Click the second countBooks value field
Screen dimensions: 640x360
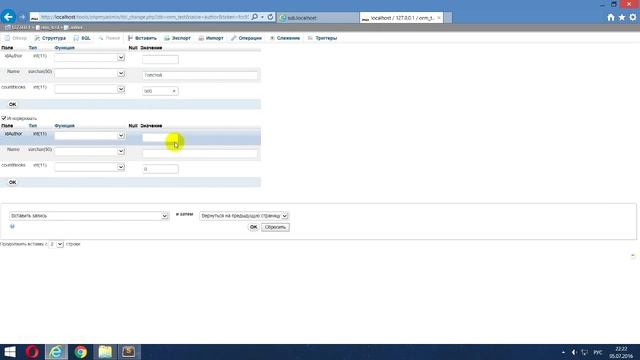[160, 169]
